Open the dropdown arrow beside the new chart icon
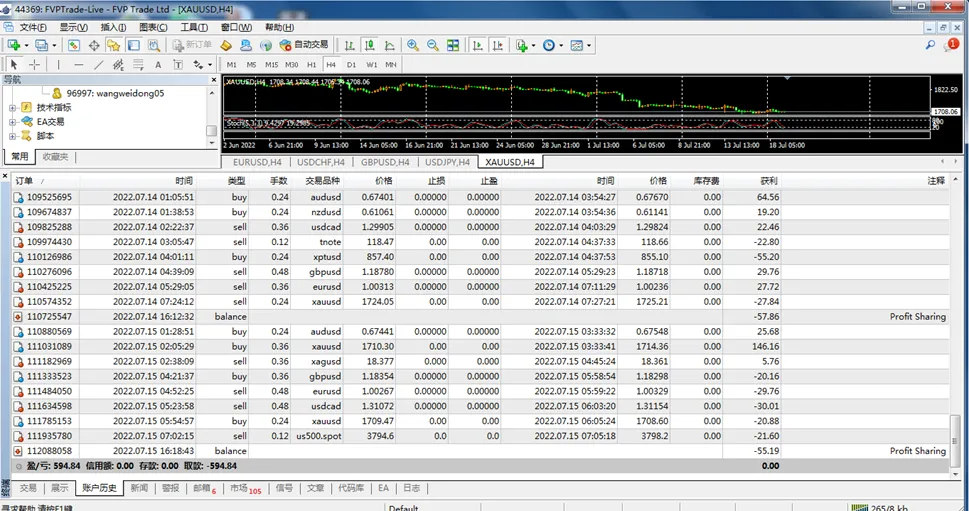This screenshot has width=969, height=511. [x=26, y=46]
